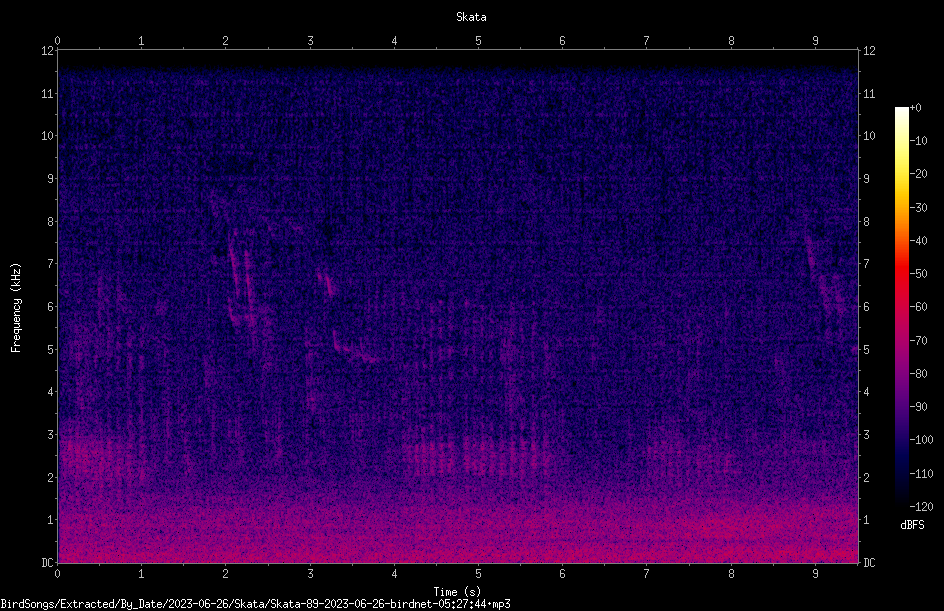This screenshot has height=611, width=944.
Task: Click the descending call streak near 9 seconds, 7 kHz
Action: coord(811,256)
